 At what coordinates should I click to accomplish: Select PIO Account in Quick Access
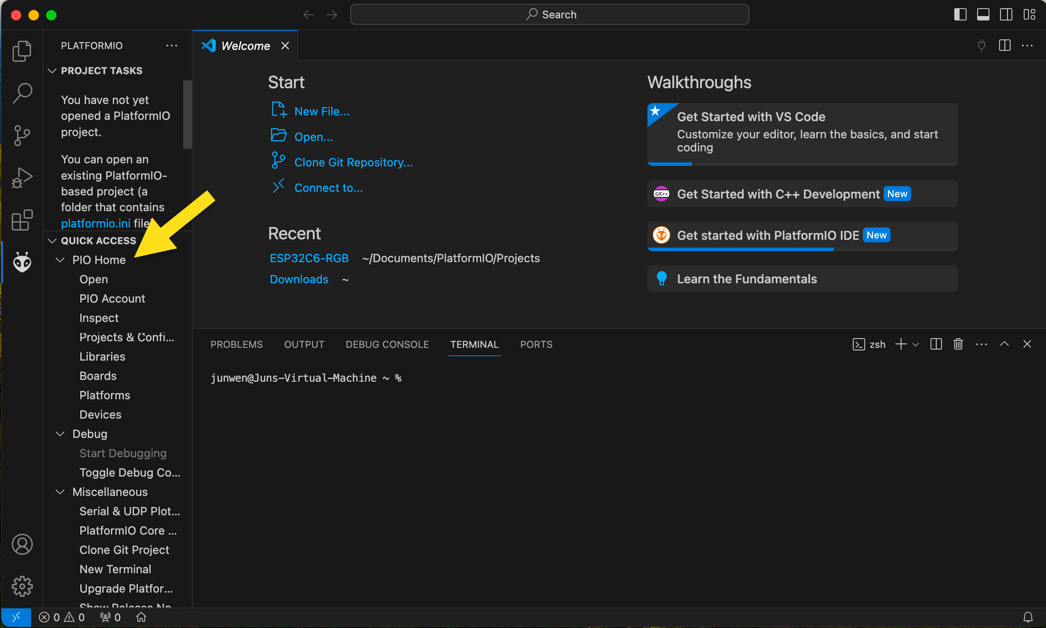point(112,298)
